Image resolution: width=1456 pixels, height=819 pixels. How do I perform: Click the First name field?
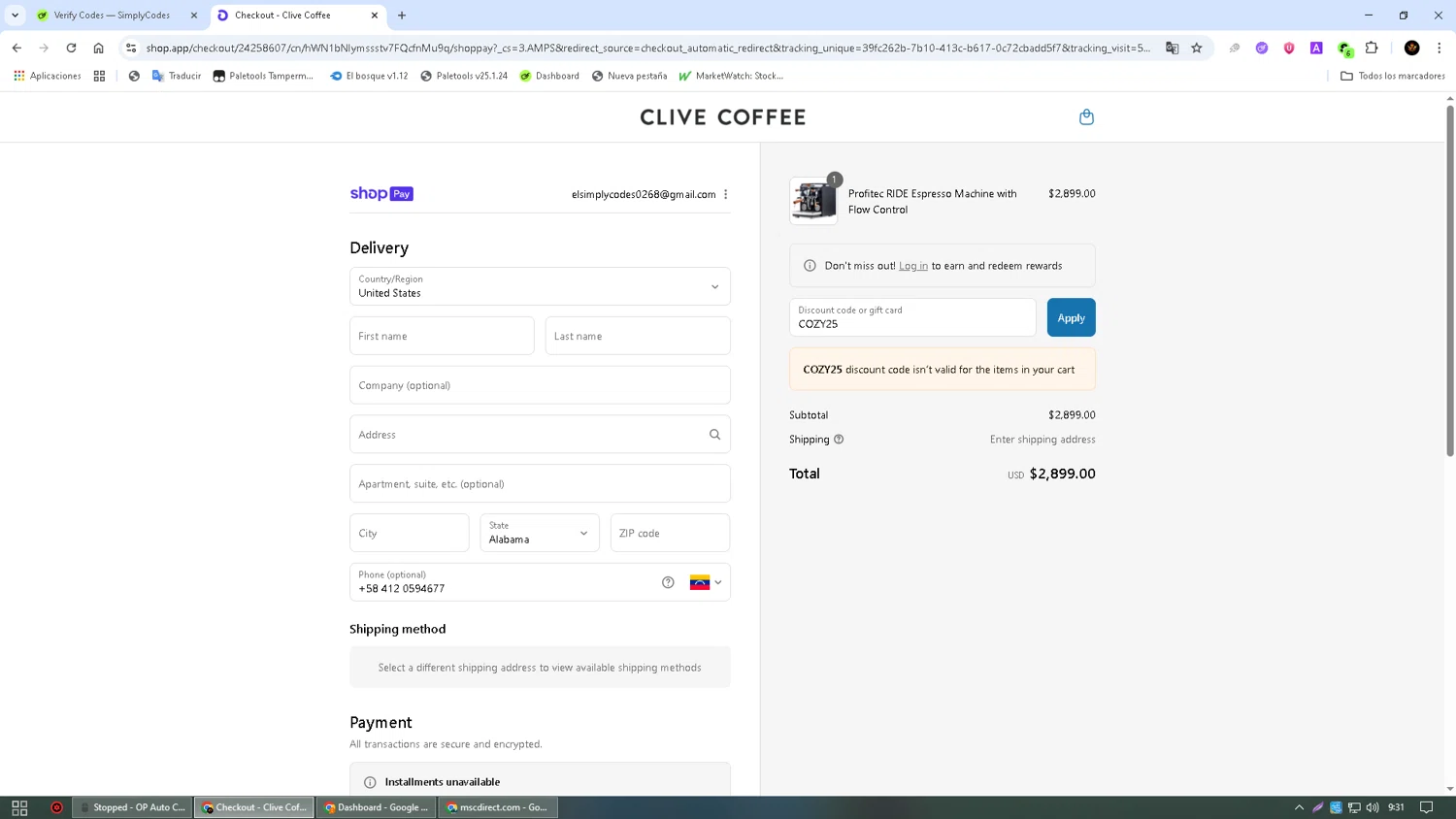442,336
